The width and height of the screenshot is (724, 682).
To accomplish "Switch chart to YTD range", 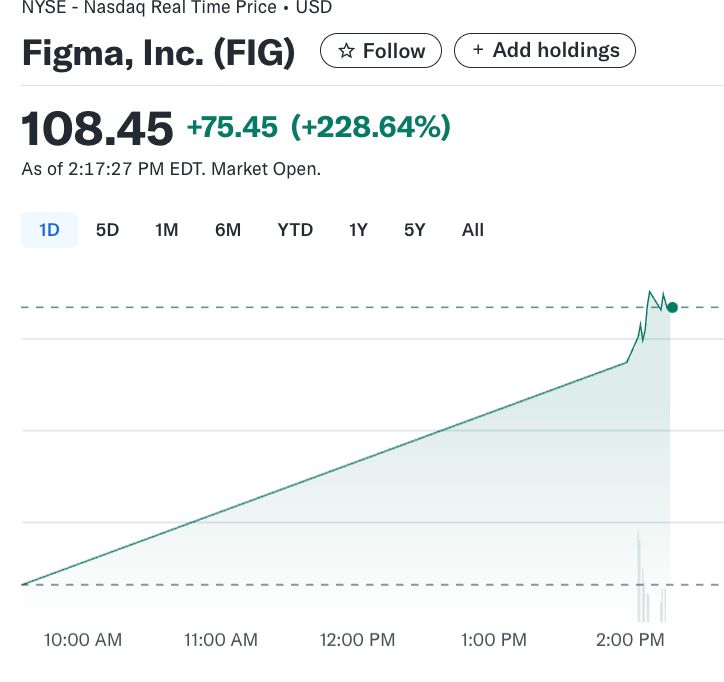I will coord(295,230).
